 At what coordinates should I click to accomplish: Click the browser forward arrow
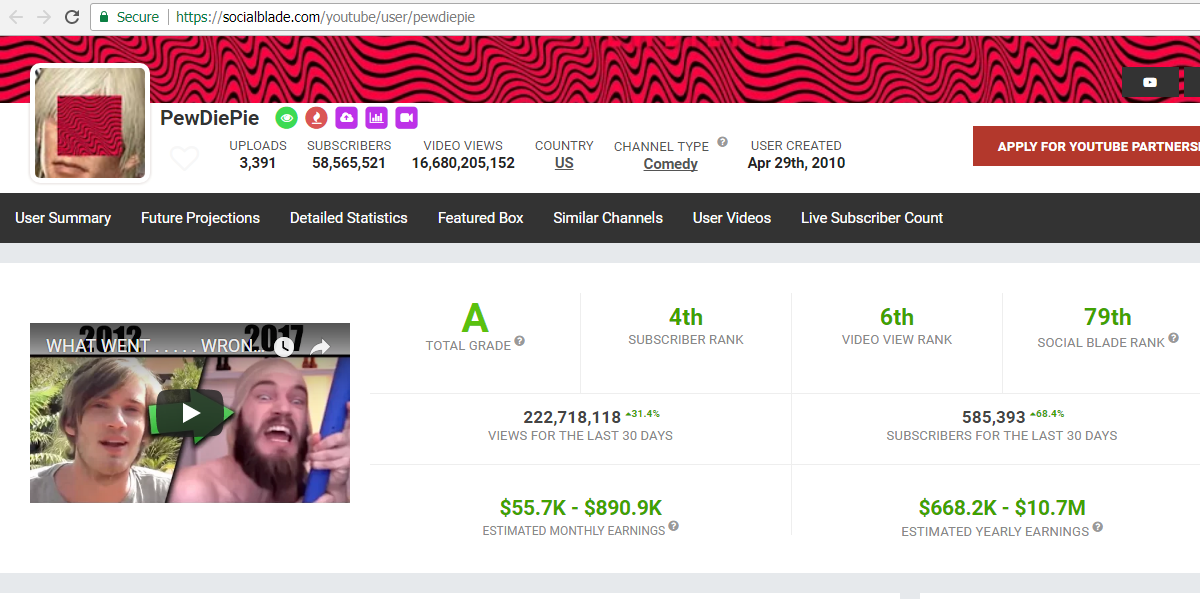[44, 17]
